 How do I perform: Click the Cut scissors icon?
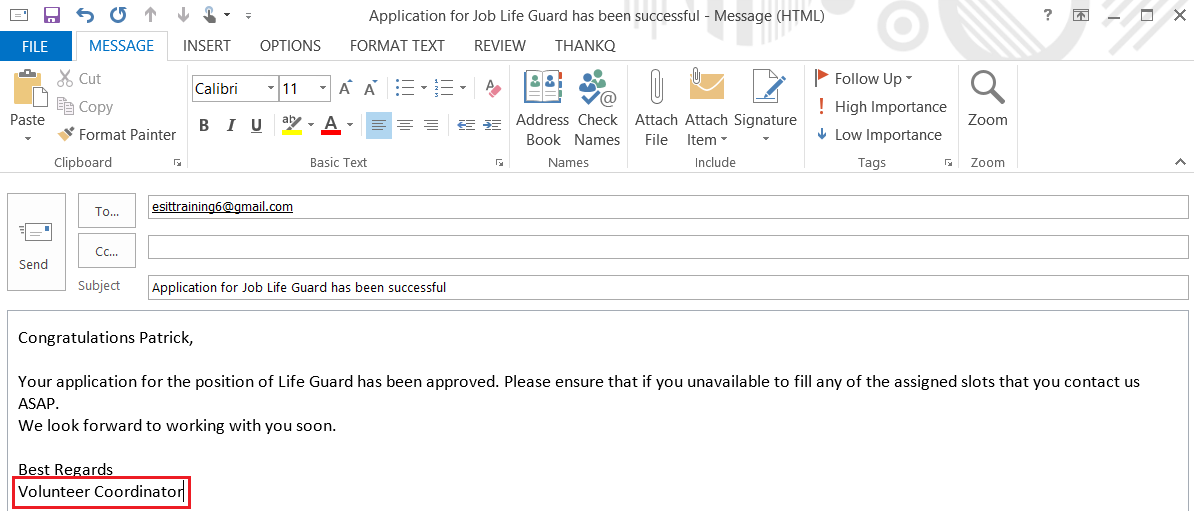click(x=66, y=79)
